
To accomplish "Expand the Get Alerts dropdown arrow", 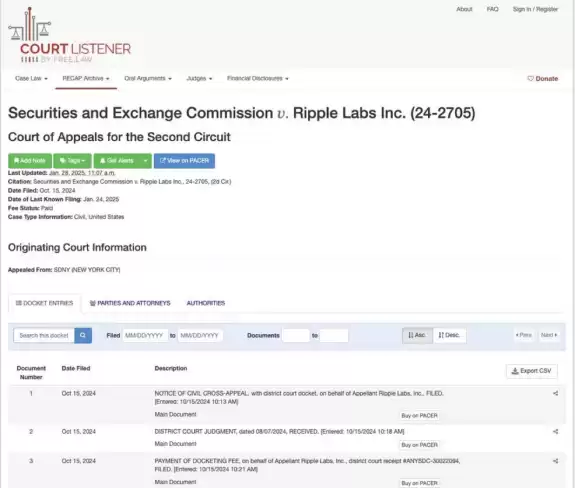I will [x=146, y=161].
